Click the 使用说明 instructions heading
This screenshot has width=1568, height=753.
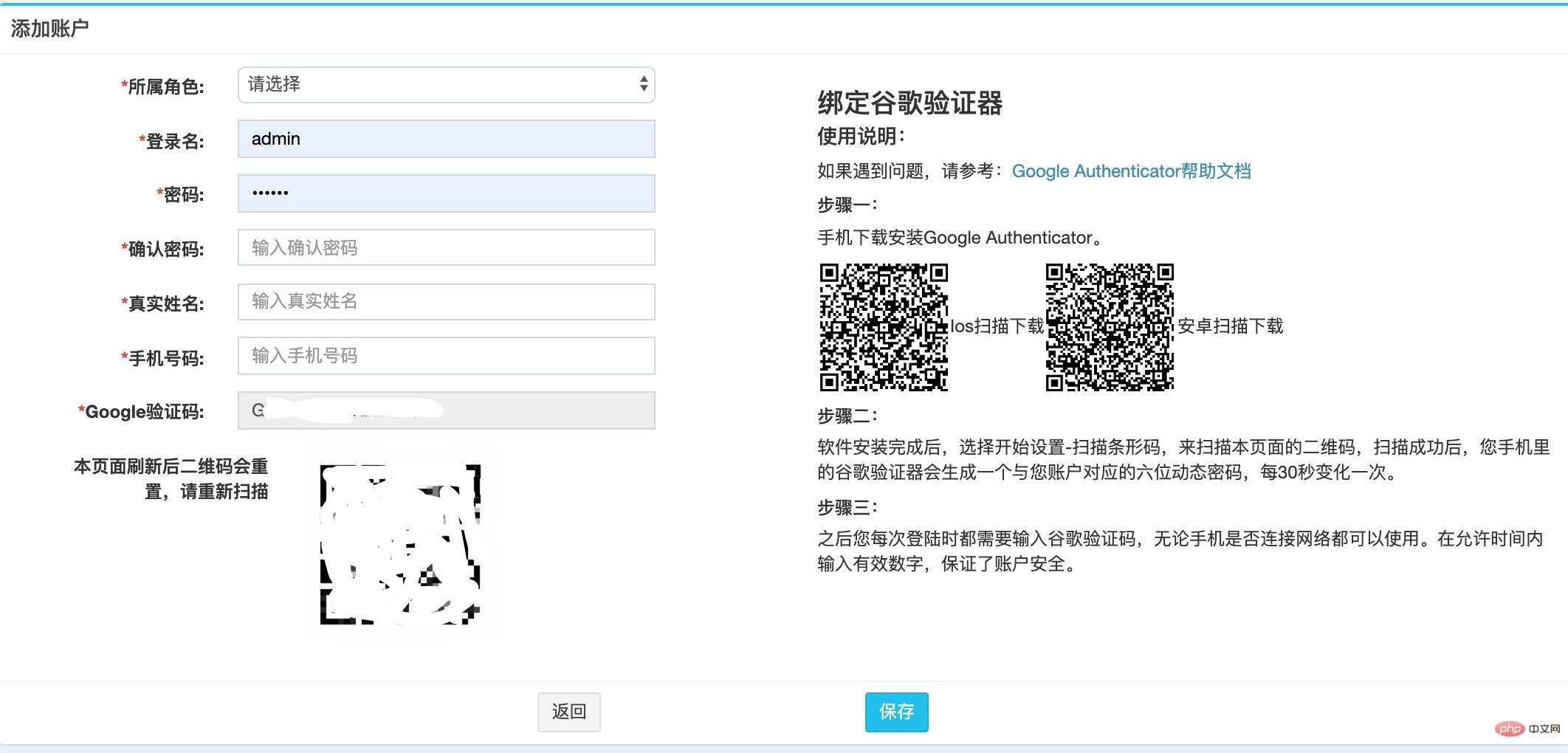[x=862, y=137]
